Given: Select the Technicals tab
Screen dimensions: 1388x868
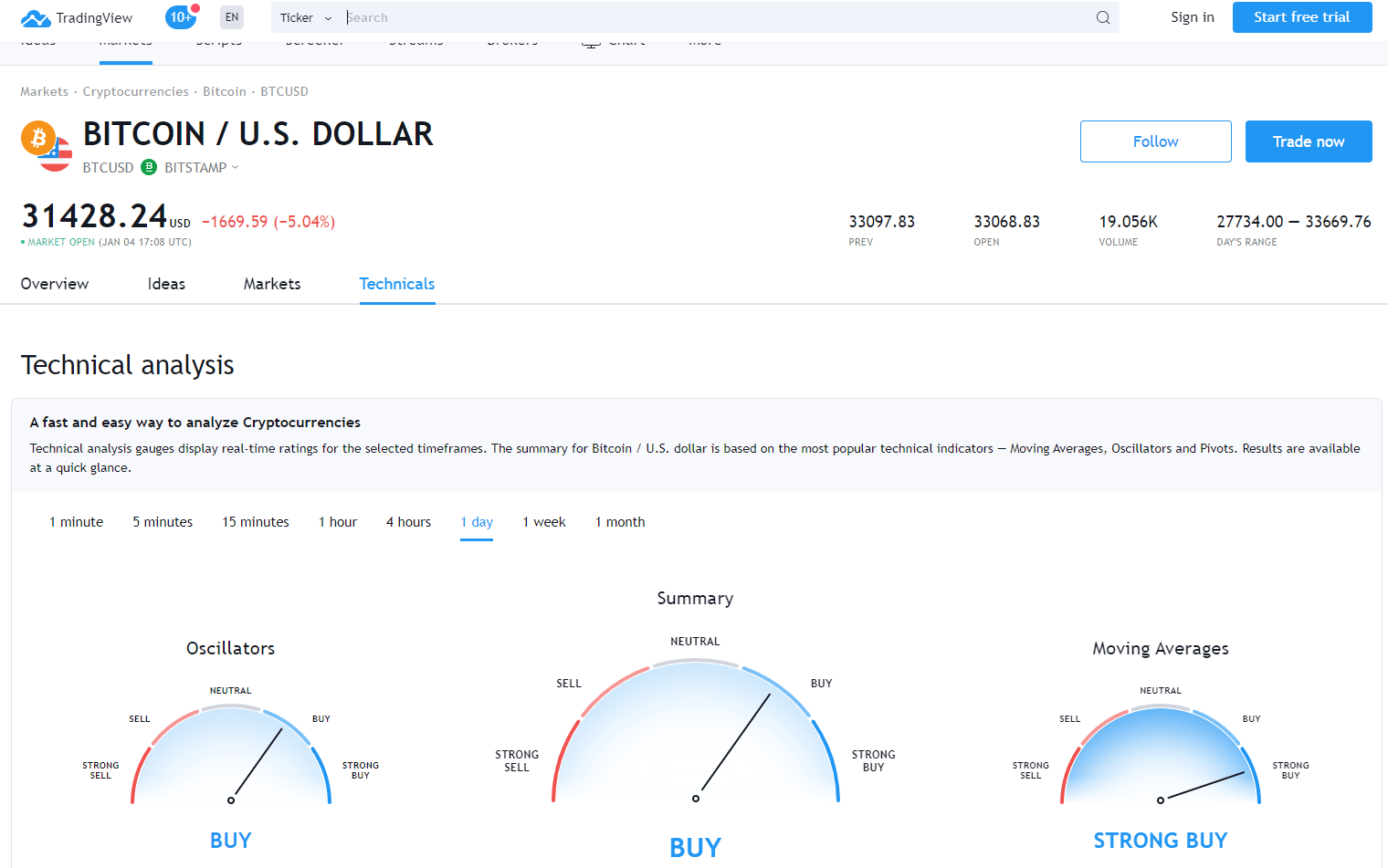Looking at the screenshot, I should click(x=397, y=284).
